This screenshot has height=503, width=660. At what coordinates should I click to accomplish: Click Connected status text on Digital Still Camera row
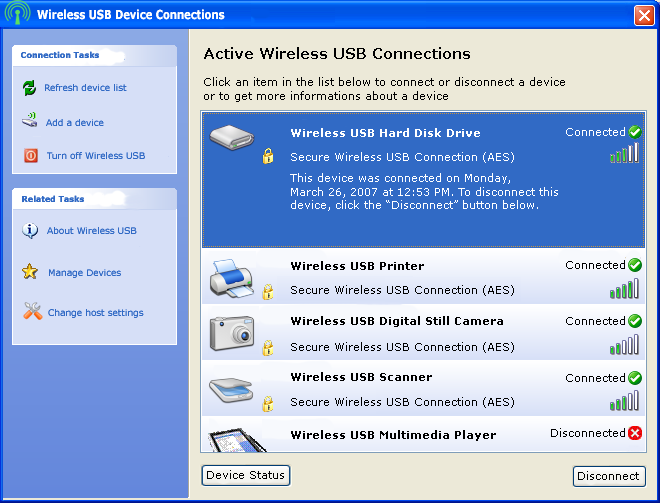(x=595, y=321)
